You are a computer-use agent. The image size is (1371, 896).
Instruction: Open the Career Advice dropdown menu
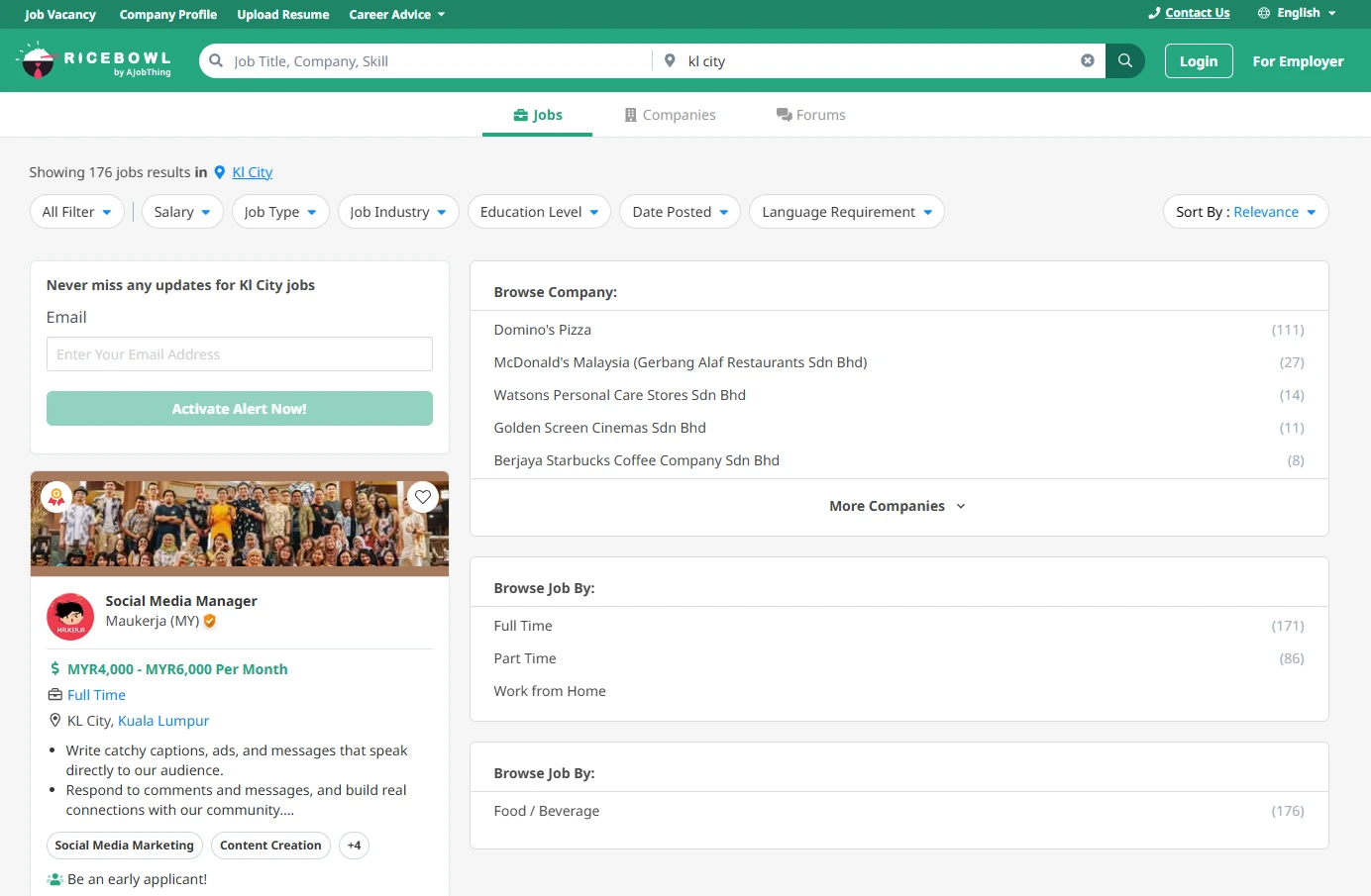click(x=396, y=14)
